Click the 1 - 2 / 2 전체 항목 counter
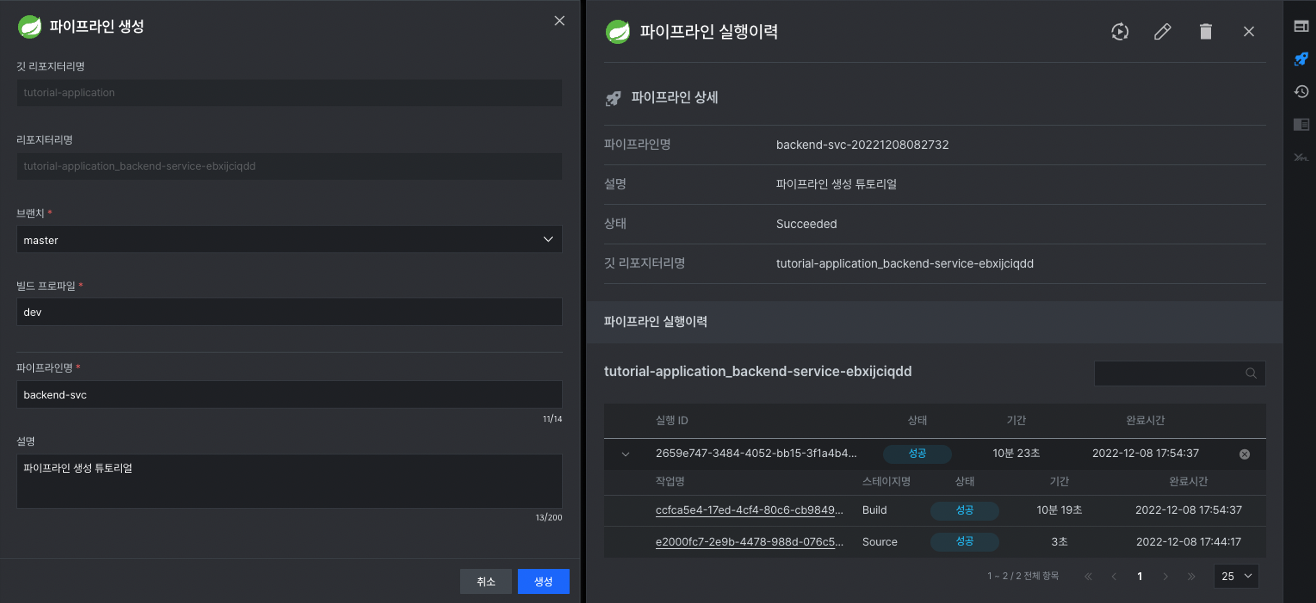The image size is (1316, 603). (1024, 576)
